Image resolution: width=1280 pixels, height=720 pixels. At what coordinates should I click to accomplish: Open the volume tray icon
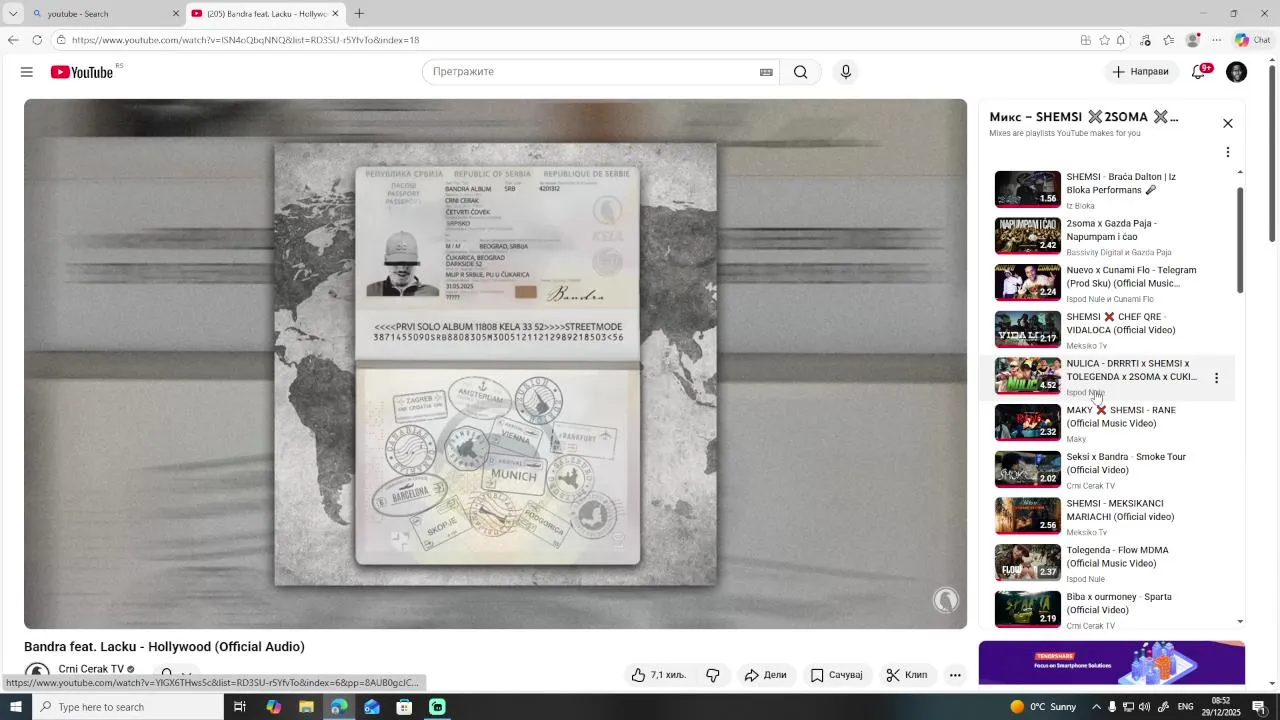(x=1144, y=707)
